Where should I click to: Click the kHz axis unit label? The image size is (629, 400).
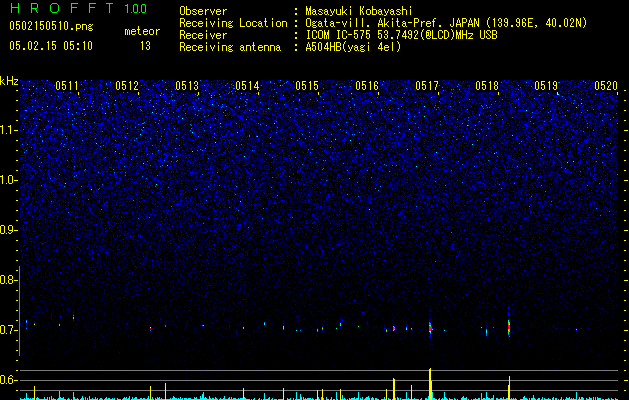(x=9, y=81)
